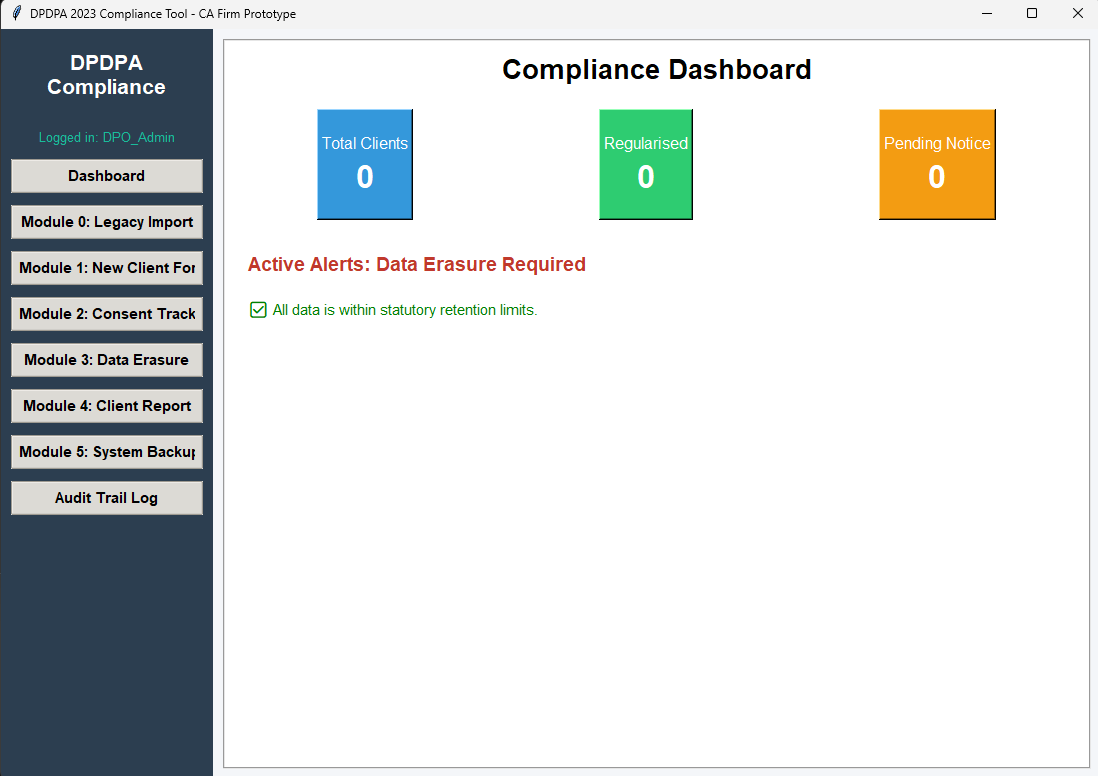
Task: View the Audit Trail Log
Action: [x=107, y=498]
